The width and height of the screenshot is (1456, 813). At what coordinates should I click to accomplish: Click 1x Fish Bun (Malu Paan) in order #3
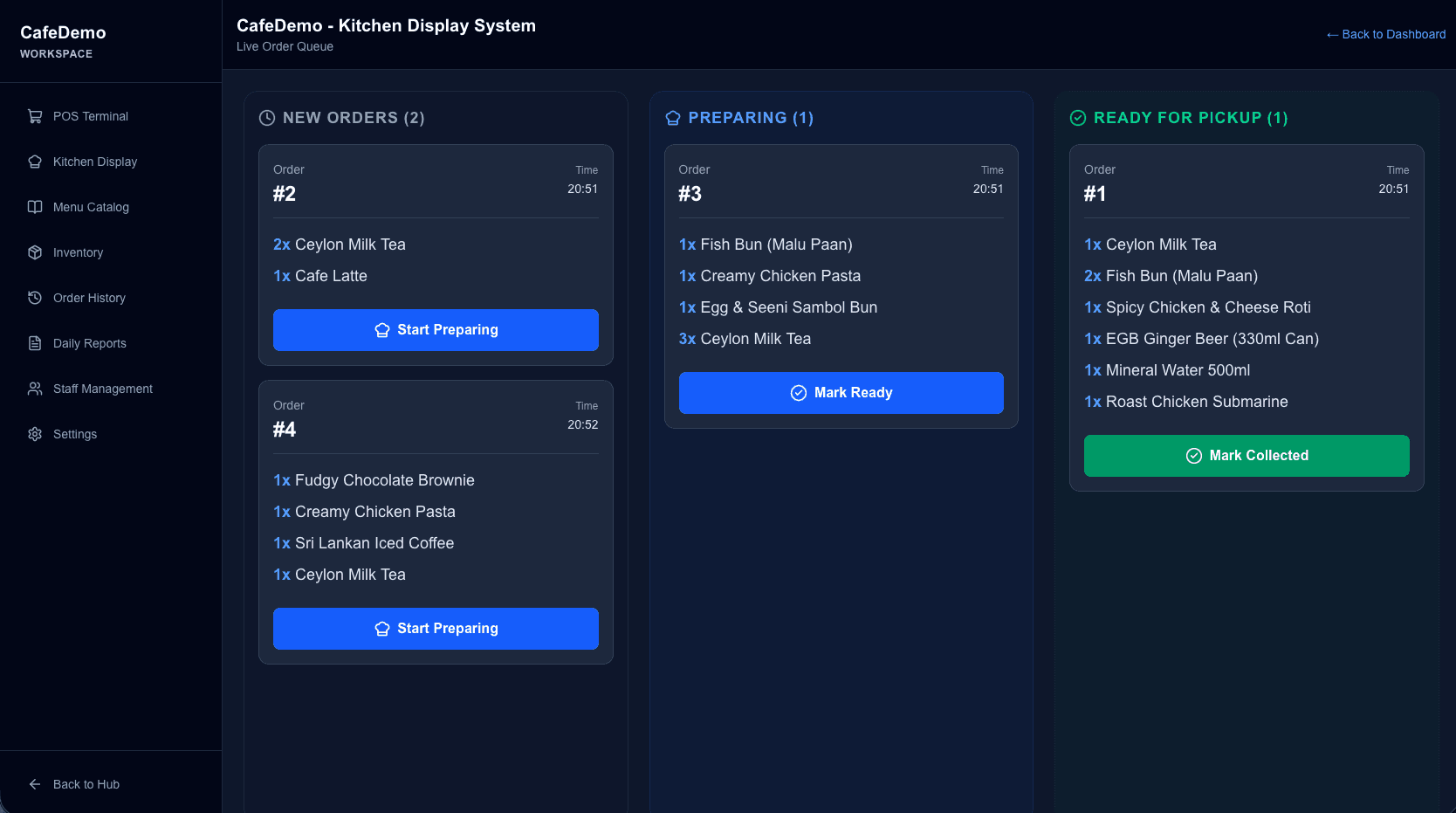pos(766,245)
